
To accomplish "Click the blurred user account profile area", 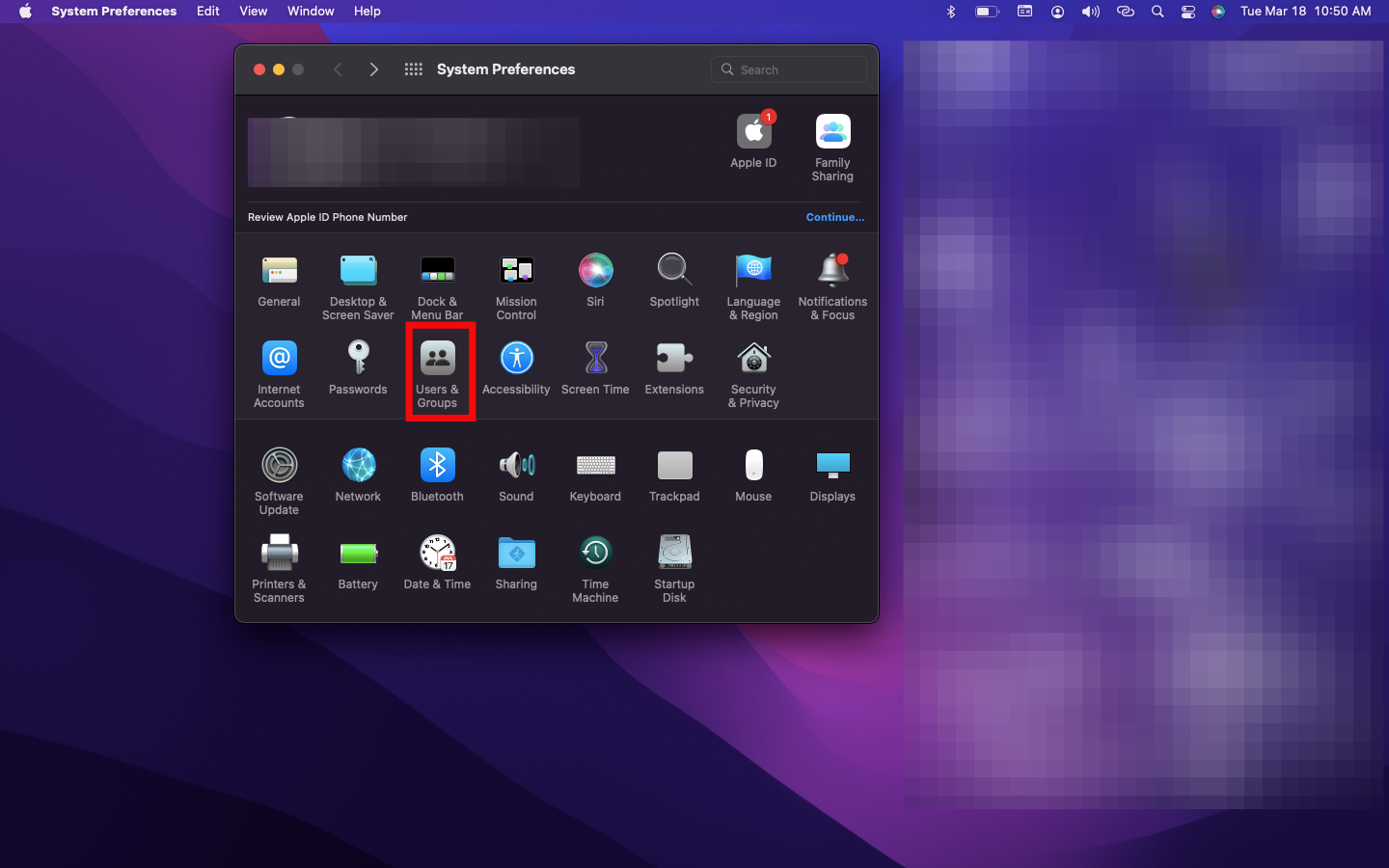I will [414, 151].
